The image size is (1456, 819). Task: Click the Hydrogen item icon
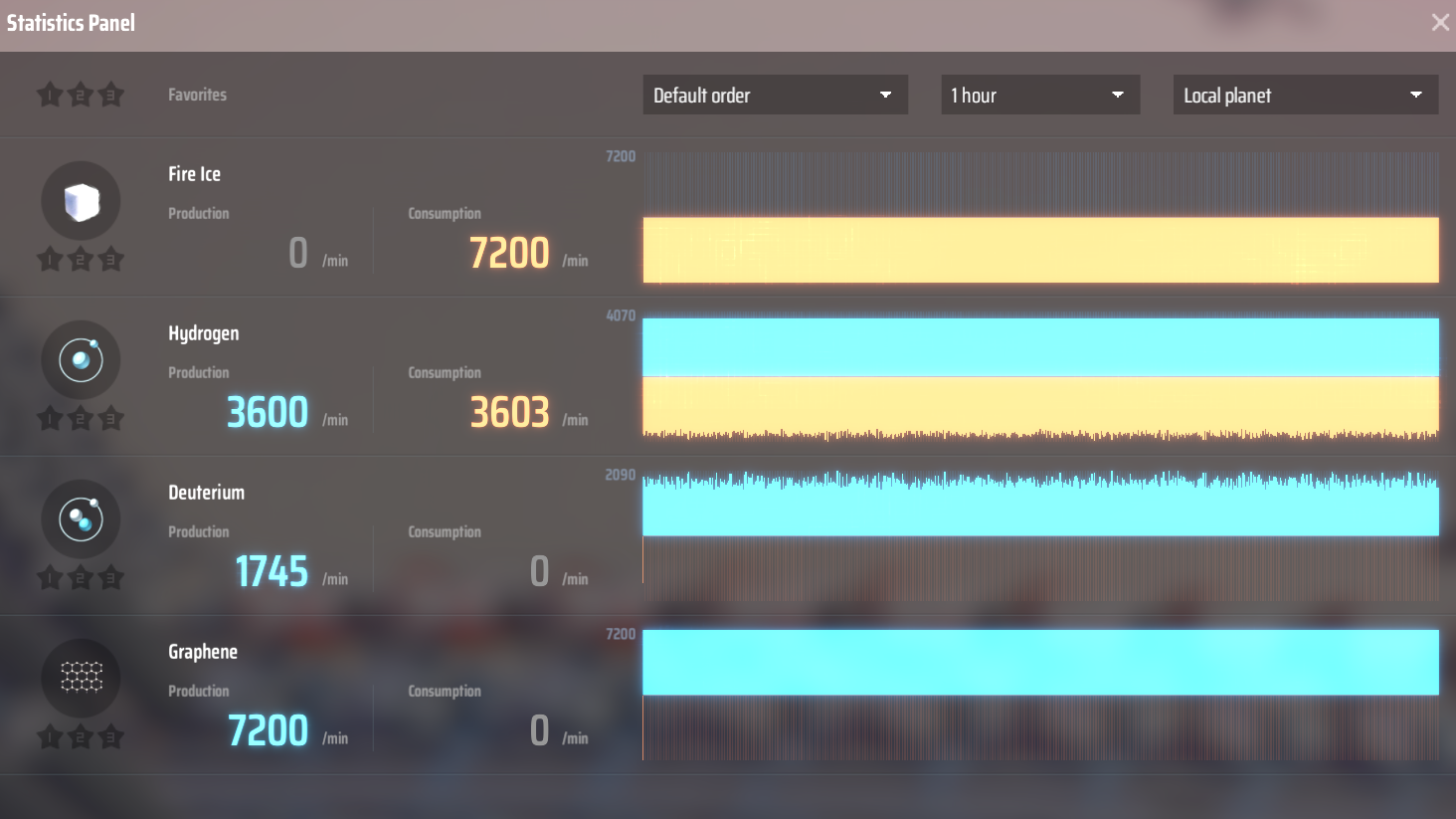(81, 360)
